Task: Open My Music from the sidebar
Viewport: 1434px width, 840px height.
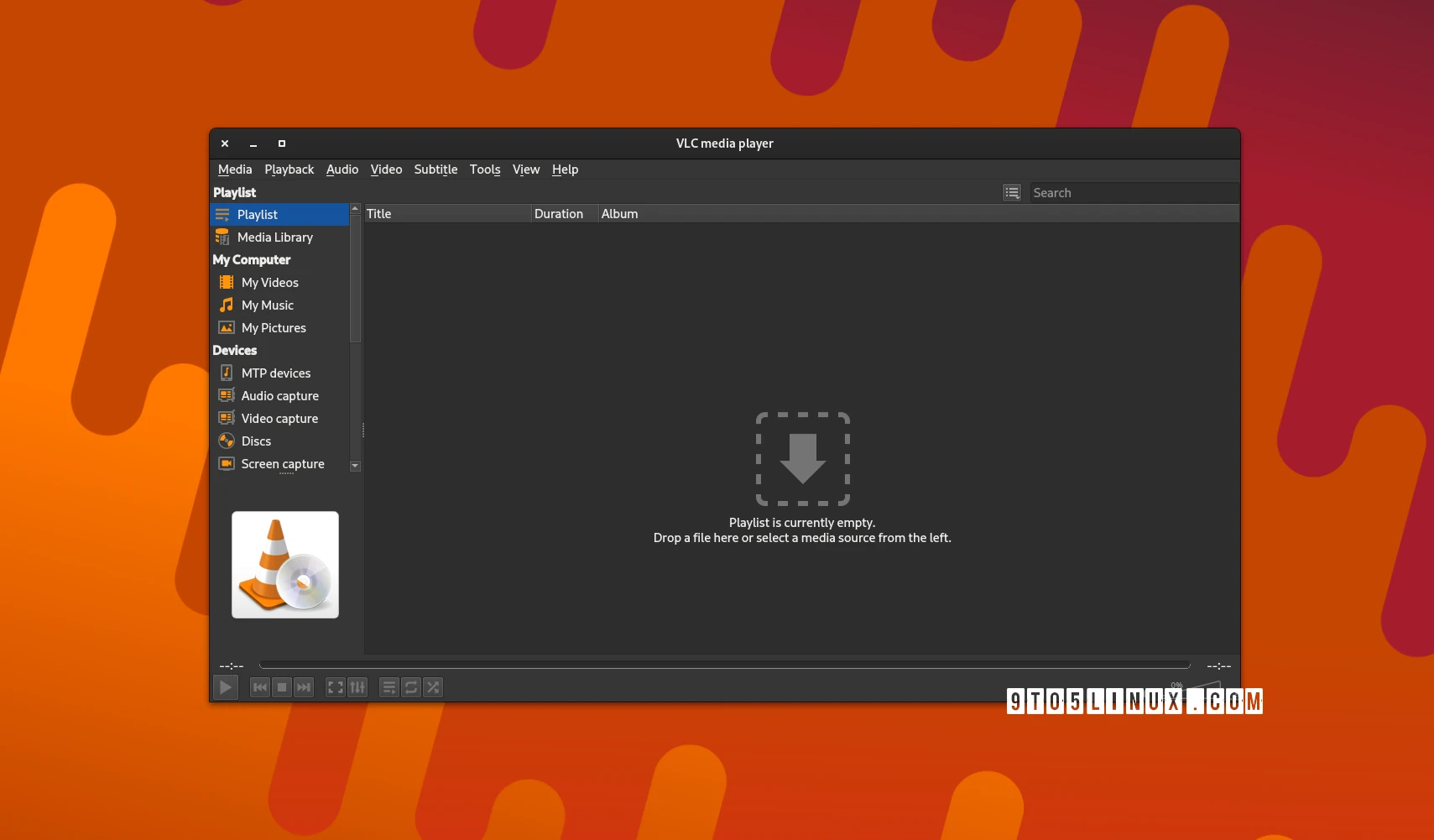Action: 265,305
